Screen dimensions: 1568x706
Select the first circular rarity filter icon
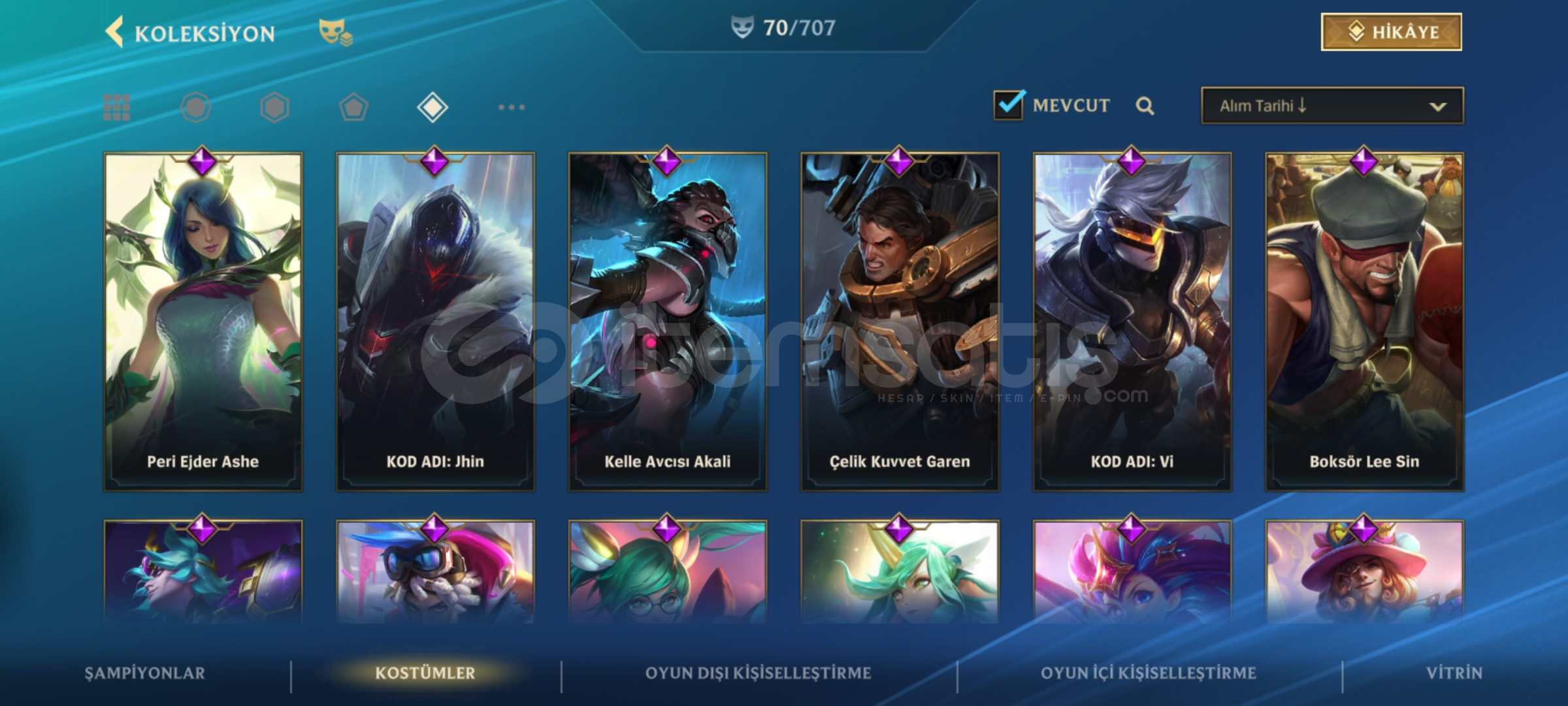coord(195,107)
